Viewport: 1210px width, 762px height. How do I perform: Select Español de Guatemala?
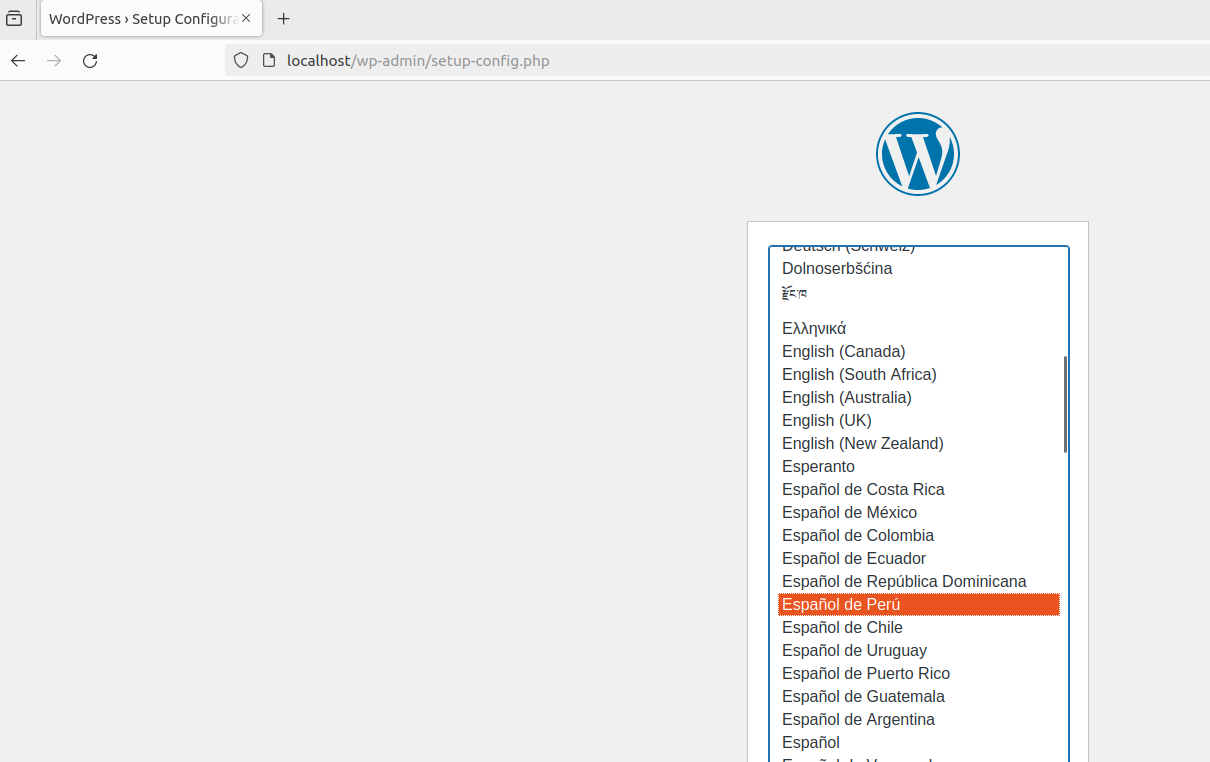tap(918, 696)
